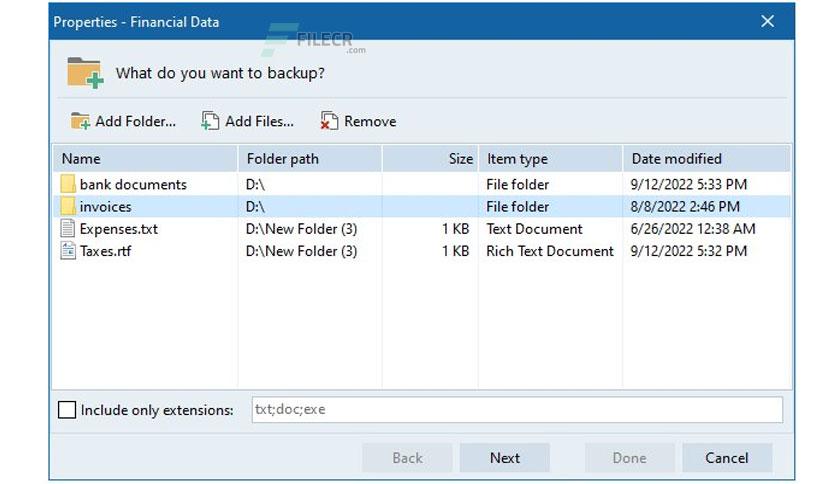Click the Add Folder icon

tap(80, 121)
